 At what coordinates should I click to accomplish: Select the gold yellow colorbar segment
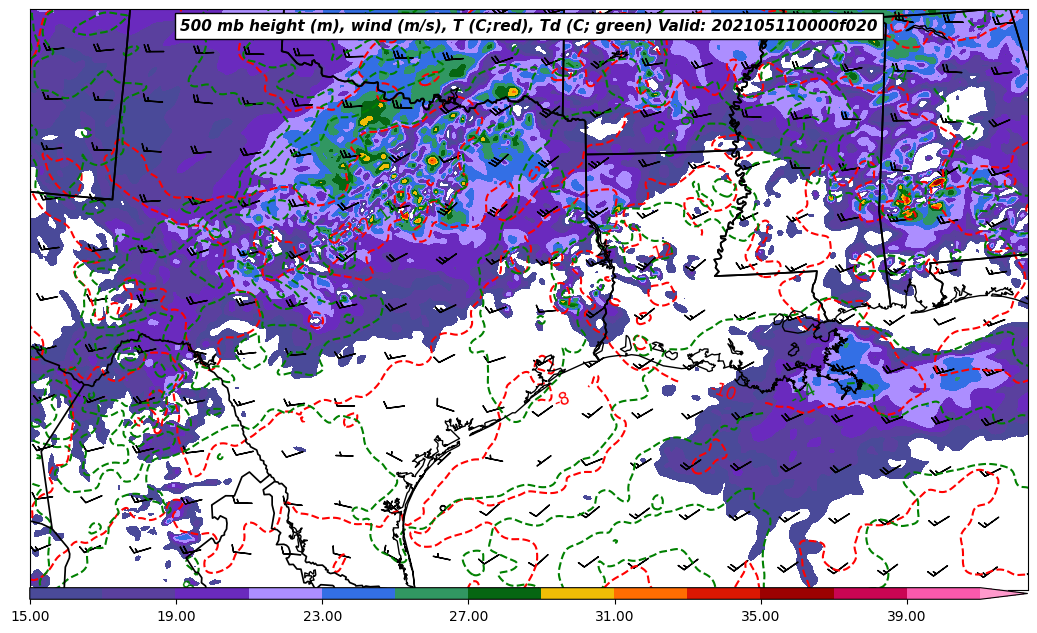577,593
